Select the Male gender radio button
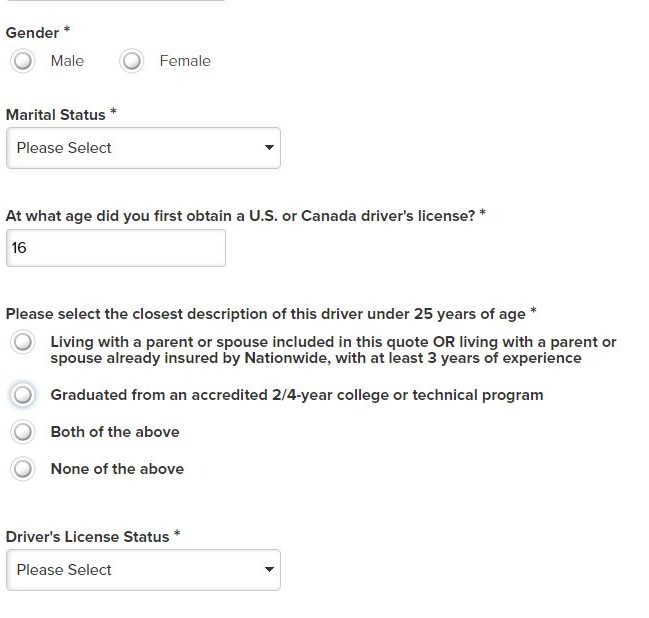Viewport: 649px width, 618px height. (x=23, y=61)
